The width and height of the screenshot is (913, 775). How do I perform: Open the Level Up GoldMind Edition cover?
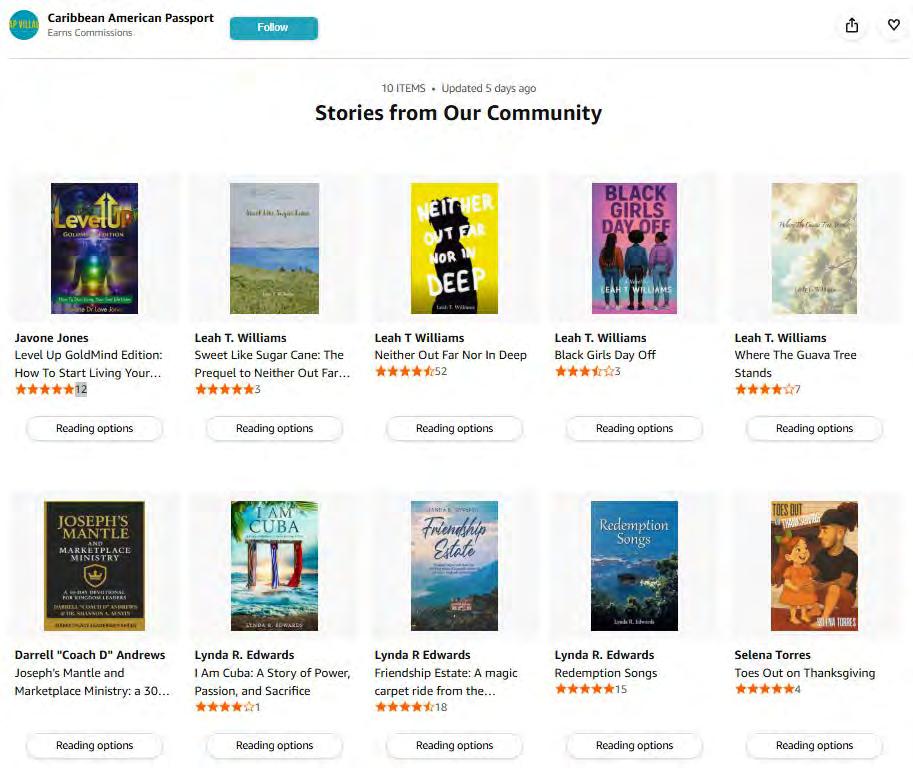pos(94,248)
